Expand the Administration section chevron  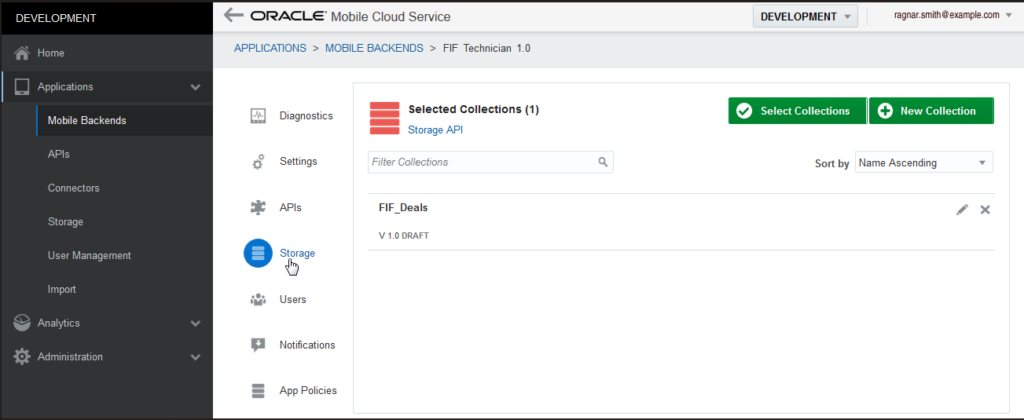coord(195,357)
